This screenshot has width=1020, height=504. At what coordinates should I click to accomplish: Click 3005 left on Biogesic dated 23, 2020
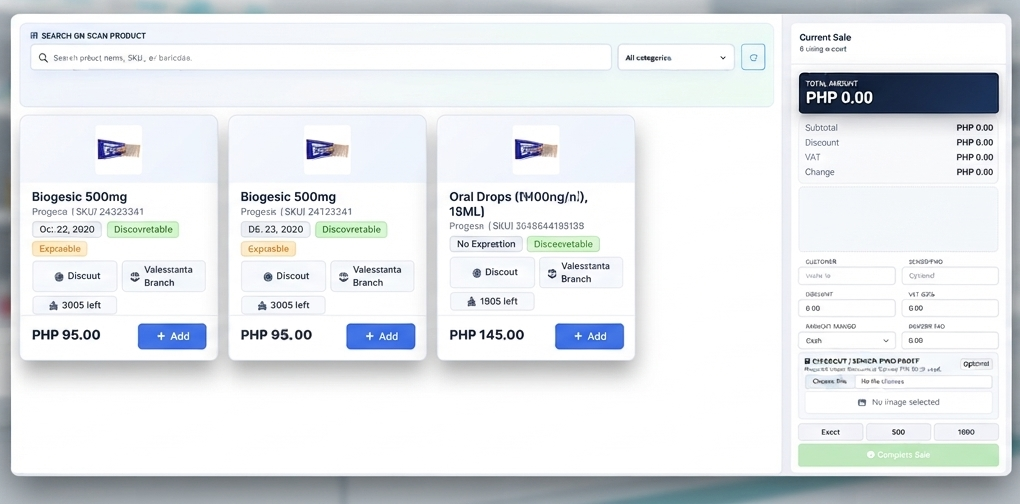coord(283,305)
